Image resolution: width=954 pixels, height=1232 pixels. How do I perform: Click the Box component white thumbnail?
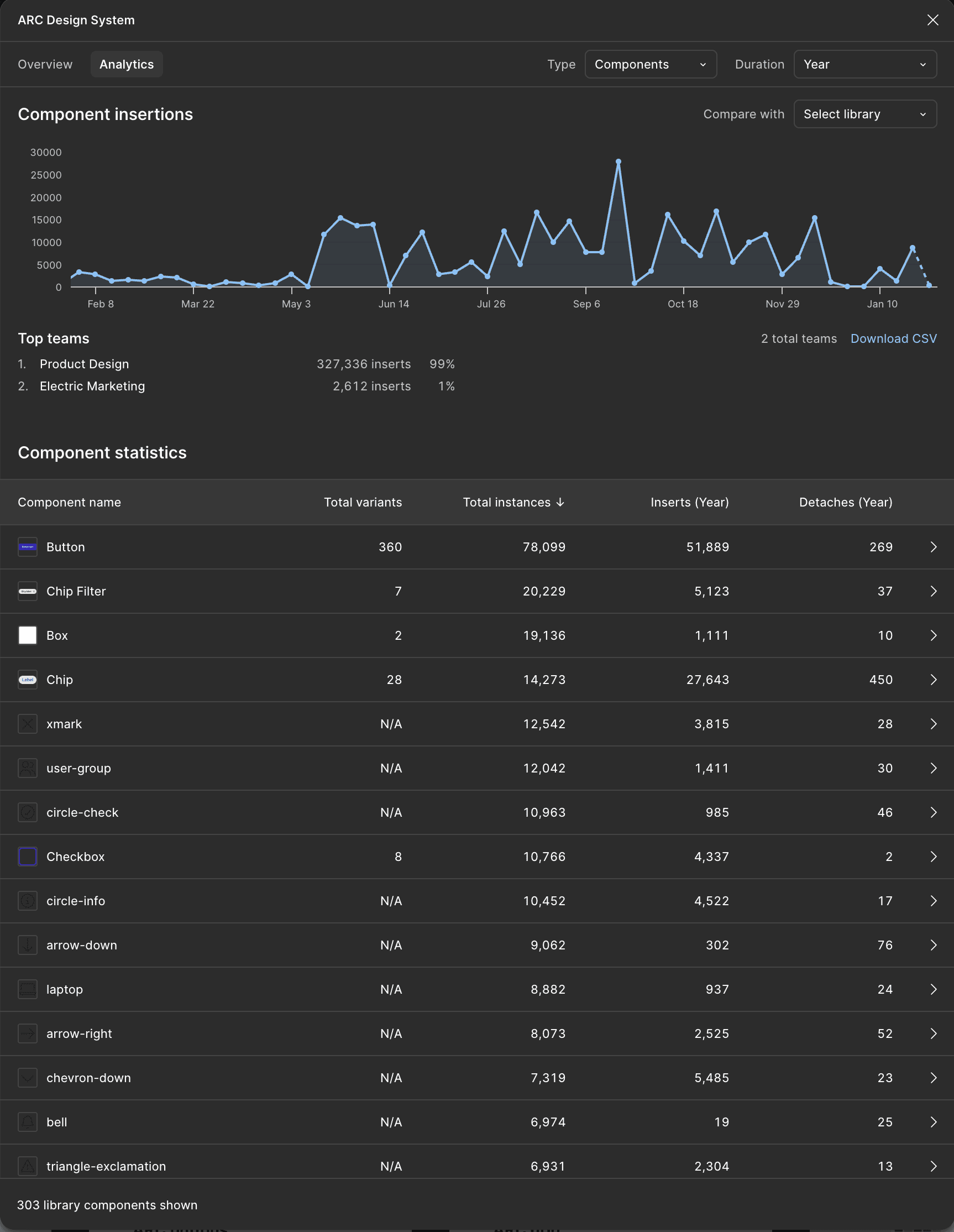tap(28, 635)
